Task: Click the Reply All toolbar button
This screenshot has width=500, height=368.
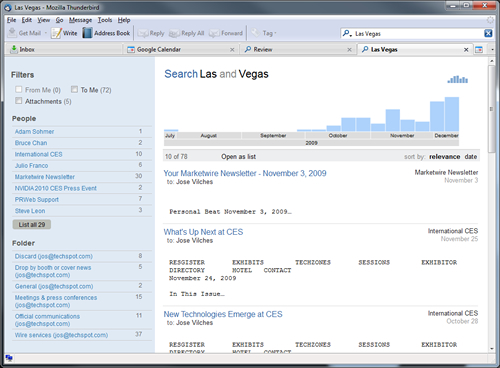Action: (x=187, y=33)
